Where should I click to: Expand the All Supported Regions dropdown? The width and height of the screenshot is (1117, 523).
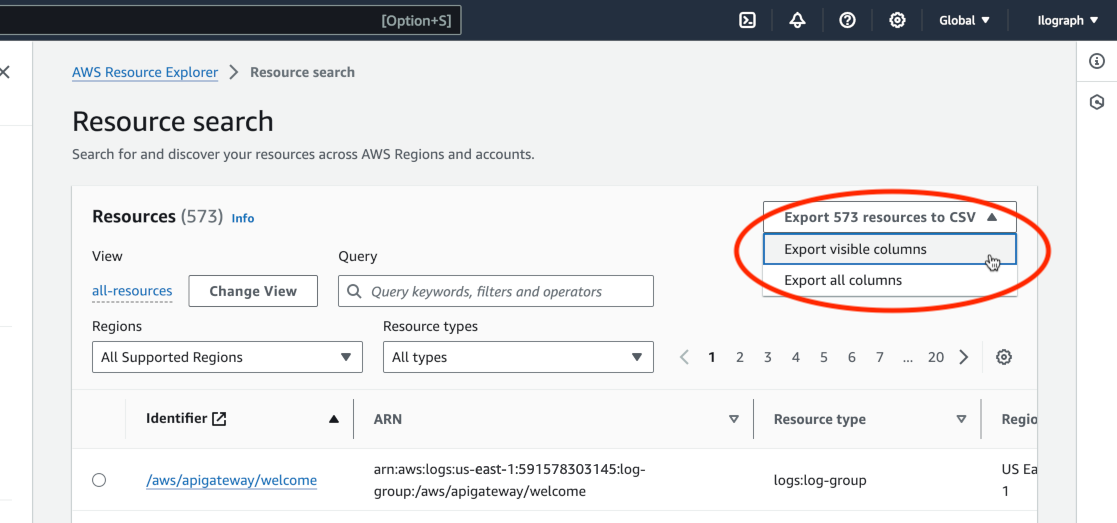coord(227,357)
